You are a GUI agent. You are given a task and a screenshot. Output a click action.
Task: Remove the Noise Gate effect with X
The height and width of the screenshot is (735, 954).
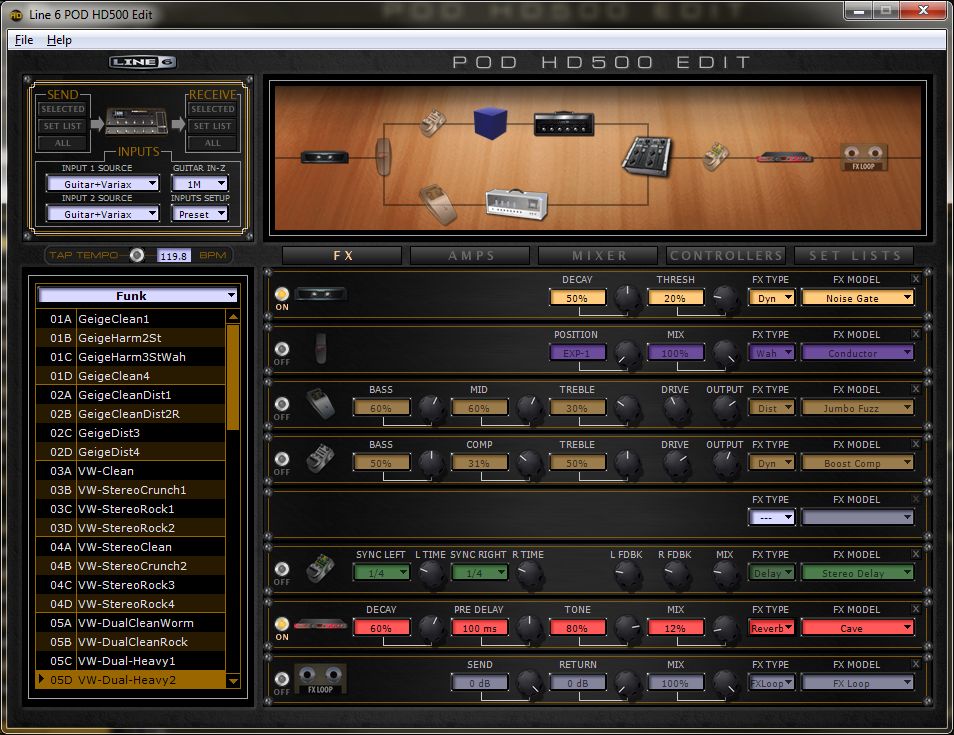point(916,279)
